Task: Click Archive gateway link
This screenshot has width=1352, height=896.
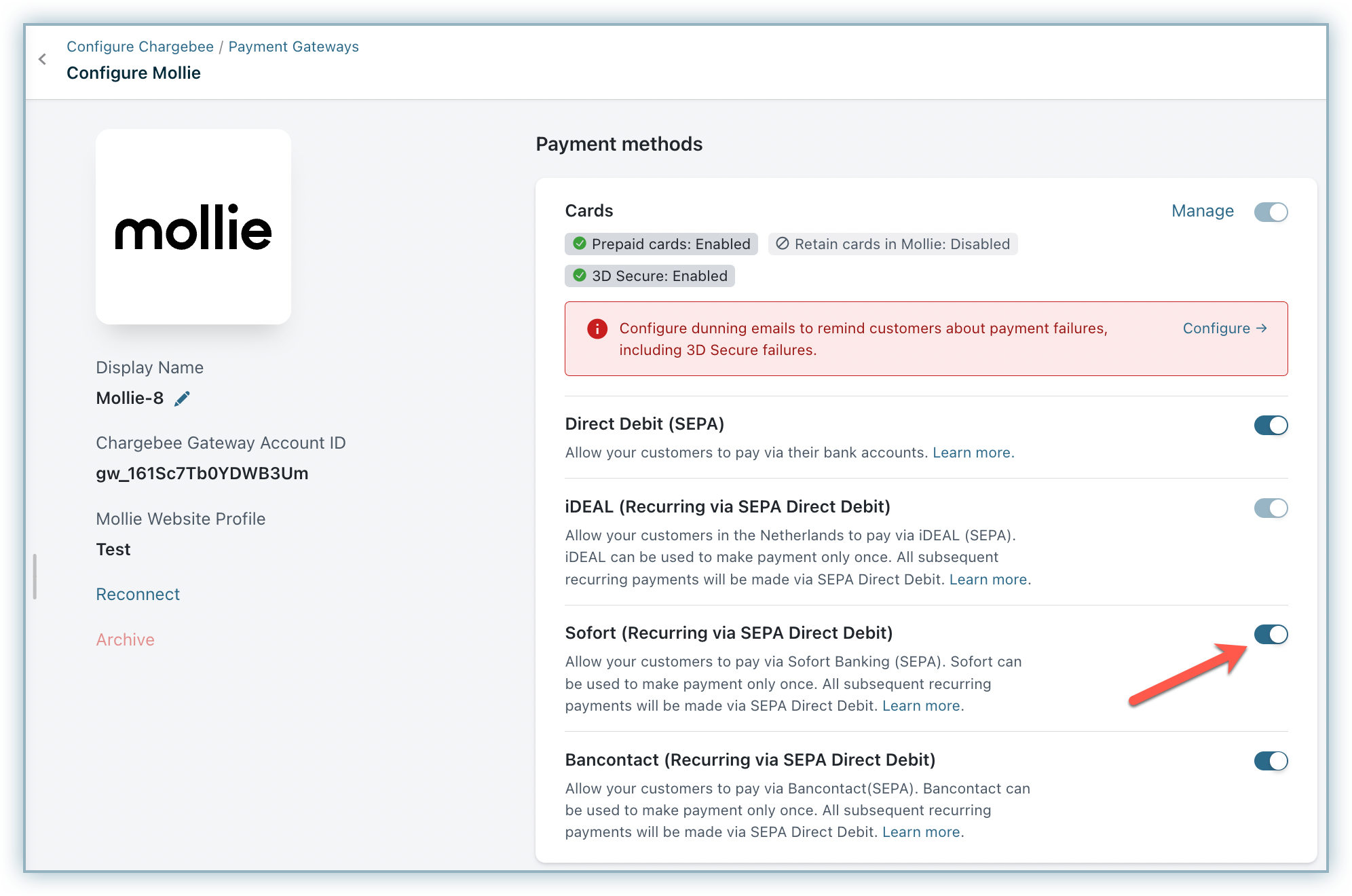Action: (x=125, y=640)
